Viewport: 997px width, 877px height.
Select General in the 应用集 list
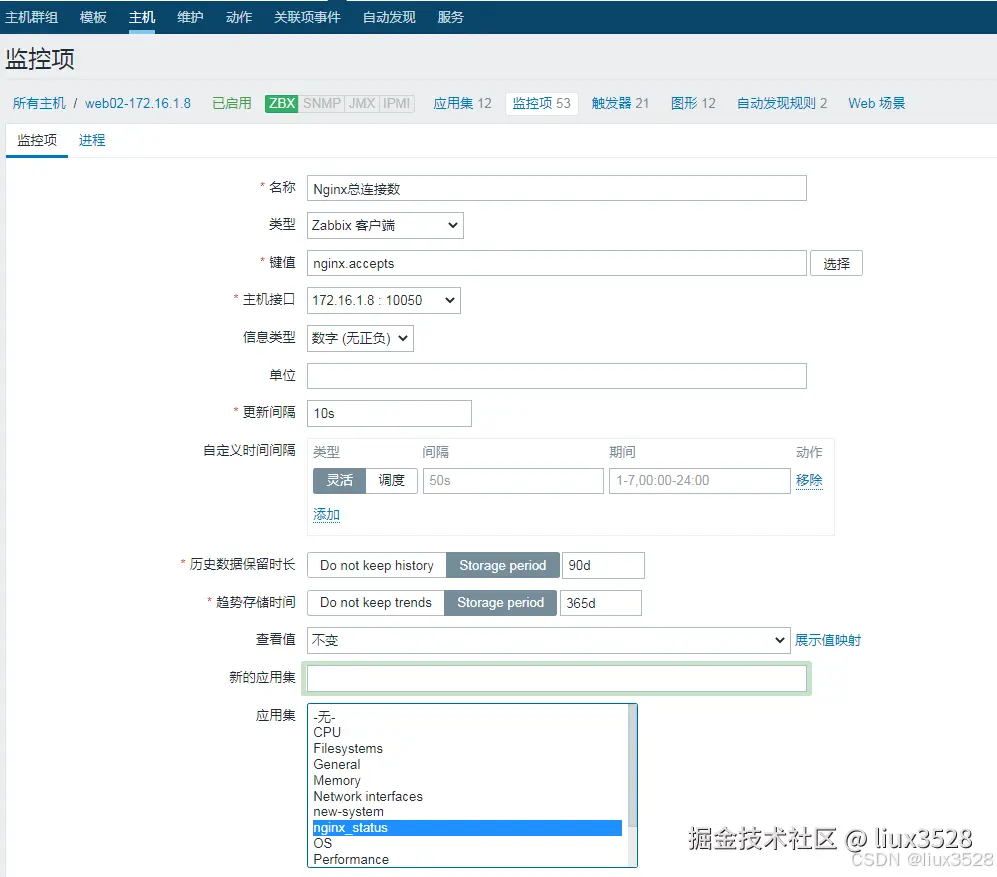(x=467, y=764)
